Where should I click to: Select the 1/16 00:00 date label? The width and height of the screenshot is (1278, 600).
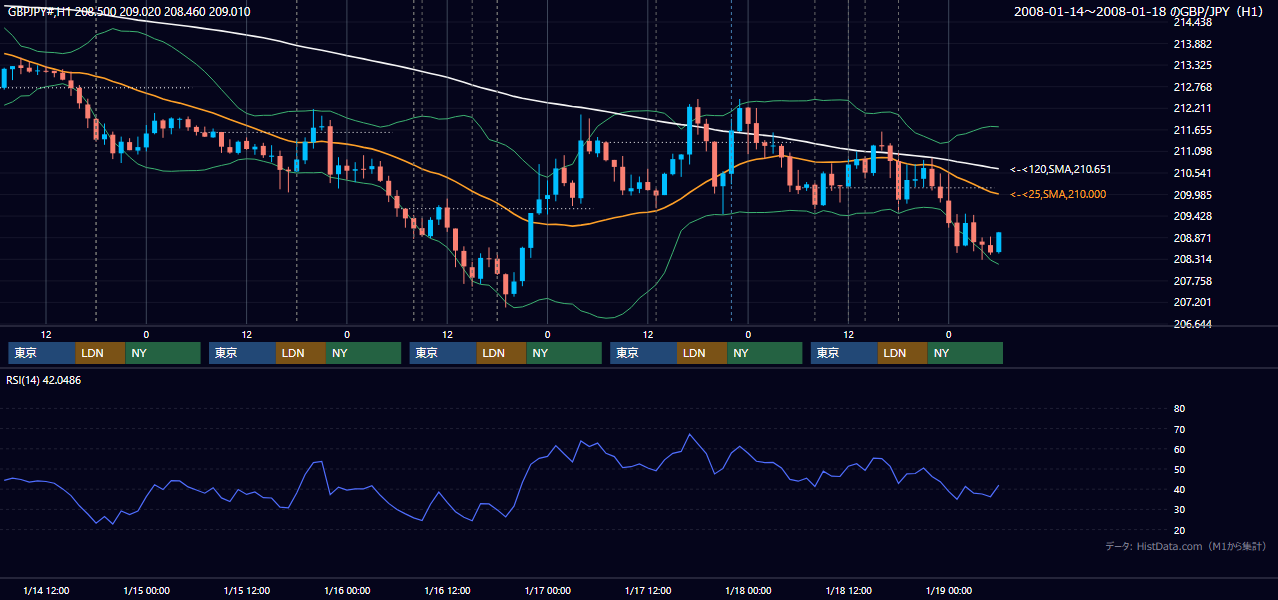[x=347, y=590]
